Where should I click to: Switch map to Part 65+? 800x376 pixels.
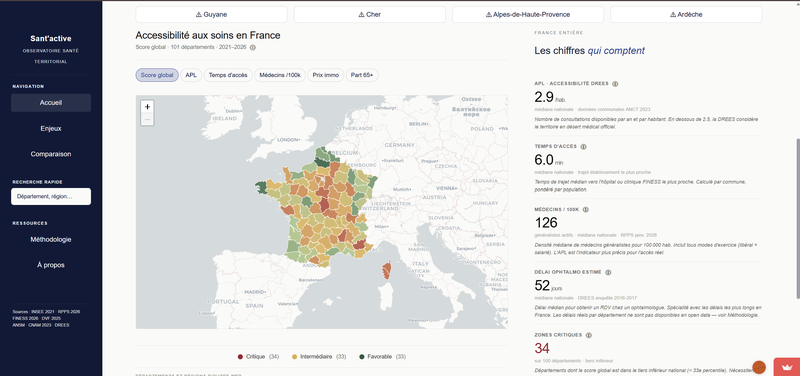click(362, 75)
